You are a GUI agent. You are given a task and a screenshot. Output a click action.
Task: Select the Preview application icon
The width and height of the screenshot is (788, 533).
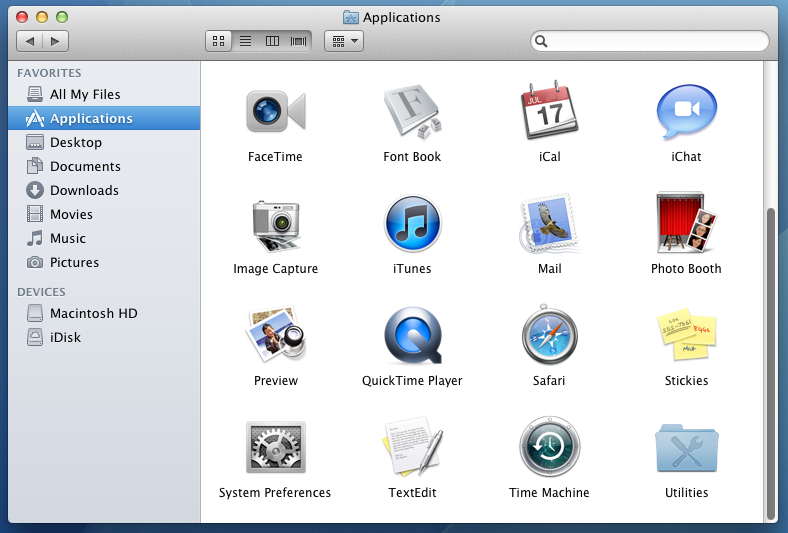coord(275,334)
